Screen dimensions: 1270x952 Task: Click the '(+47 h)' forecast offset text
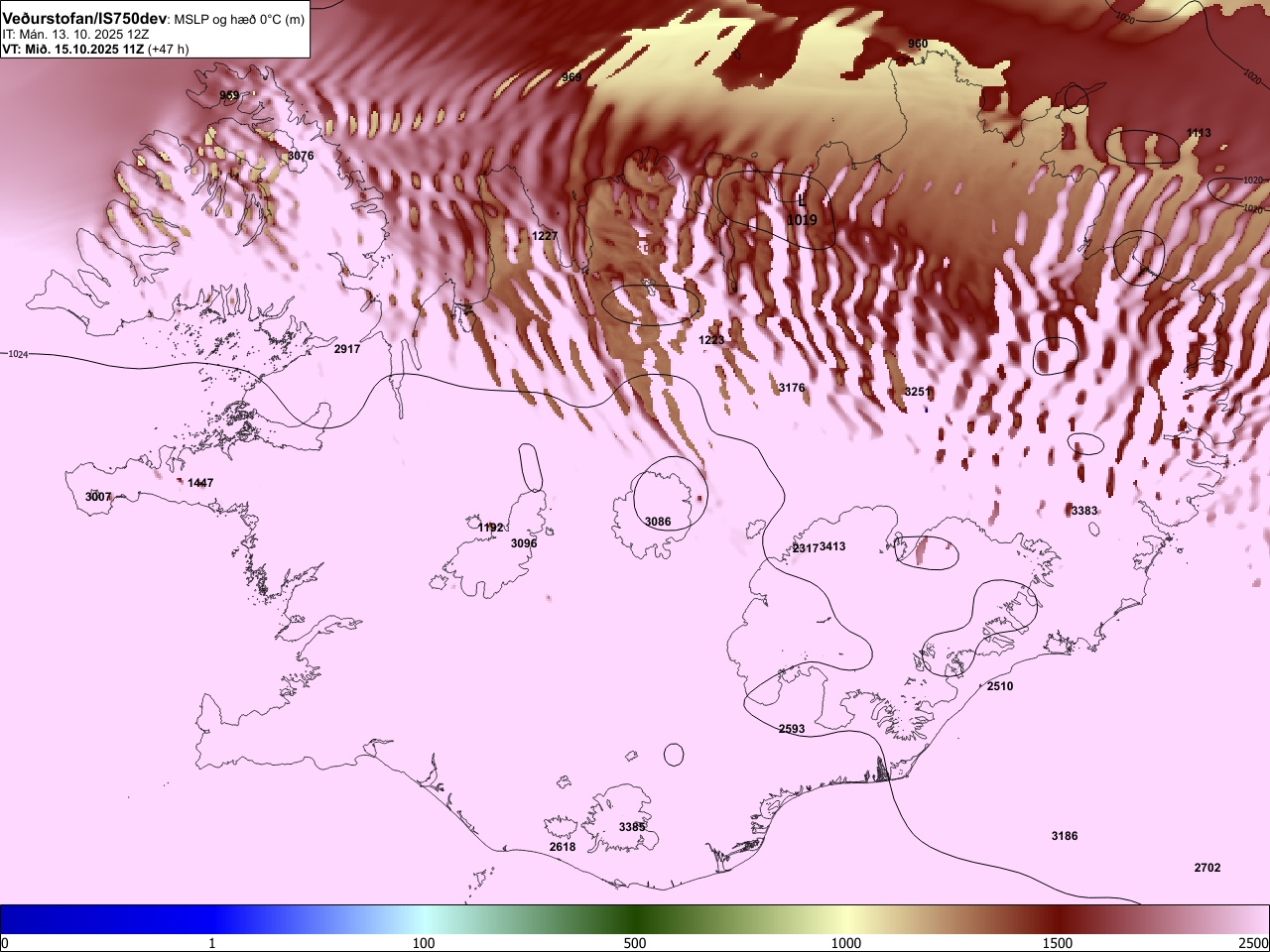[169, 48]
